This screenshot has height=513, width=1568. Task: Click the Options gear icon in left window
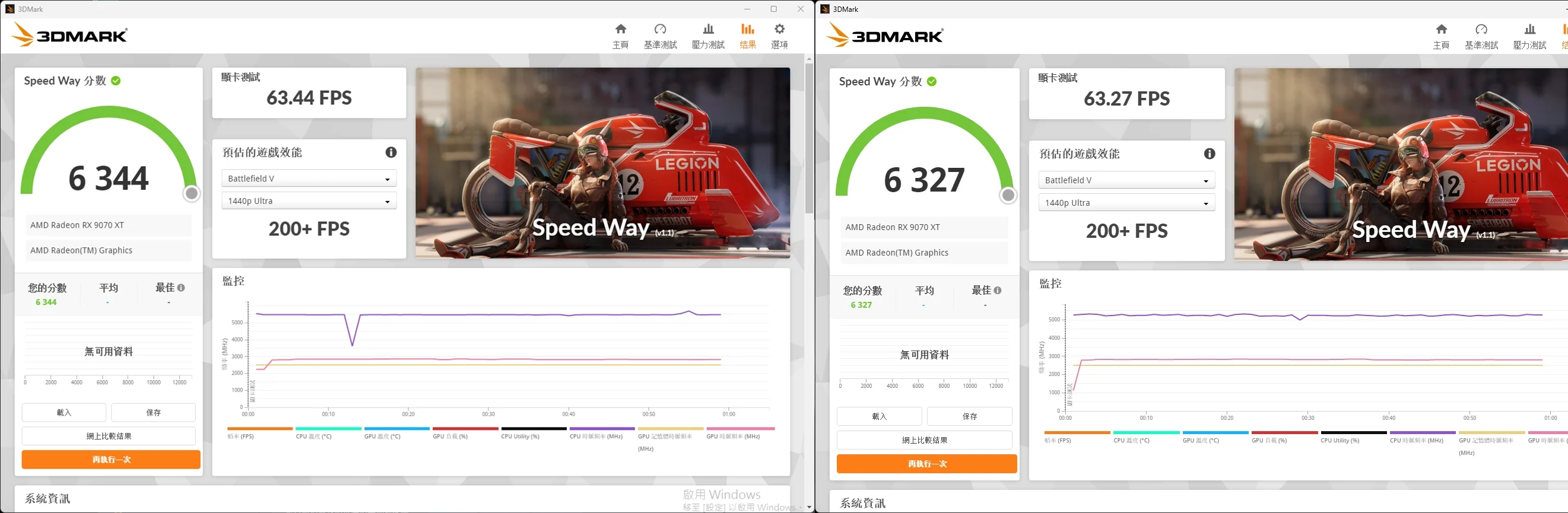point(779,30)
